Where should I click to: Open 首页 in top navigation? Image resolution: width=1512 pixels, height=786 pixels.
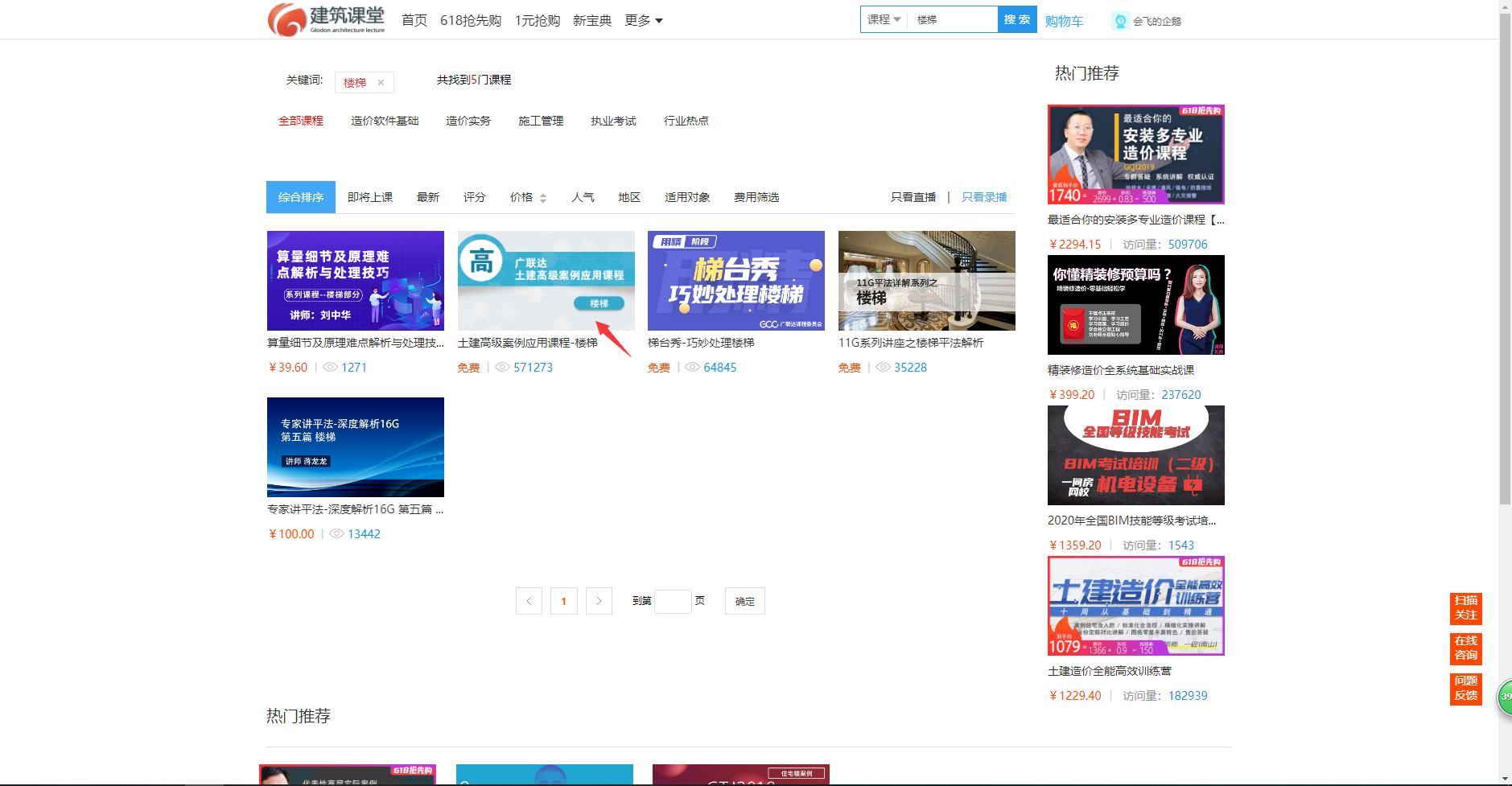point(414,20)
